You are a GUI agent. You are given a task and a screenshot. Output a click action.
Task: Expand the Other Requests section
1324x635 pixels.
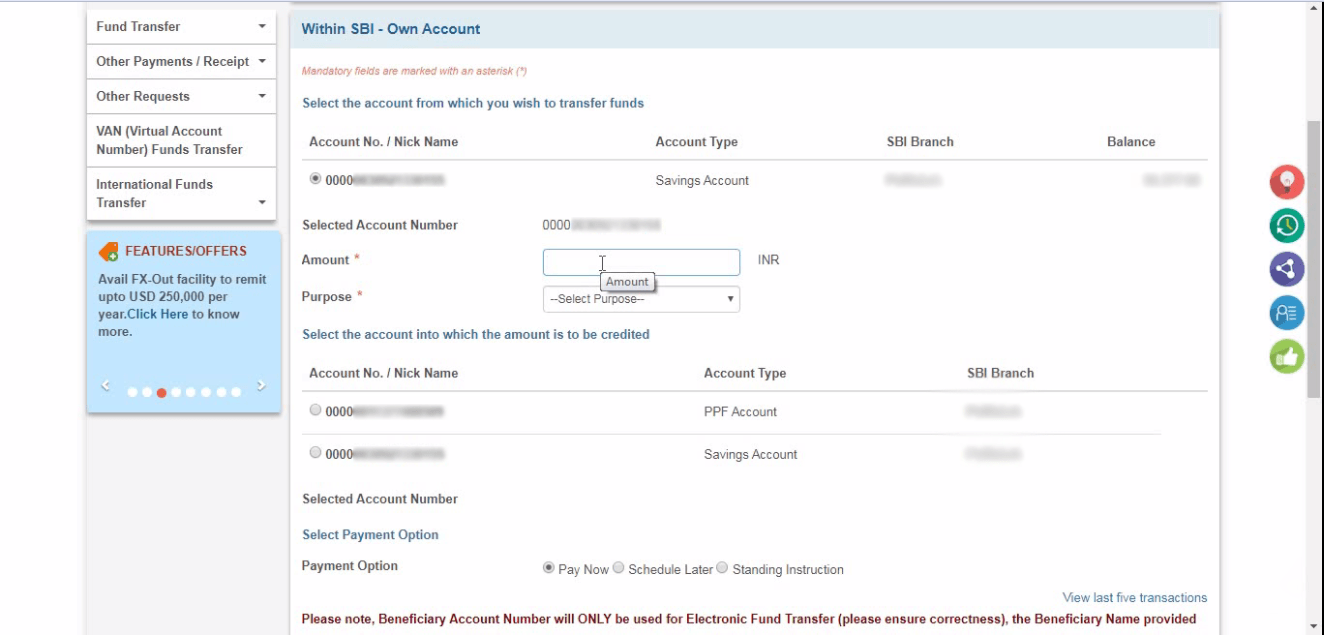[x=180, y=95]
